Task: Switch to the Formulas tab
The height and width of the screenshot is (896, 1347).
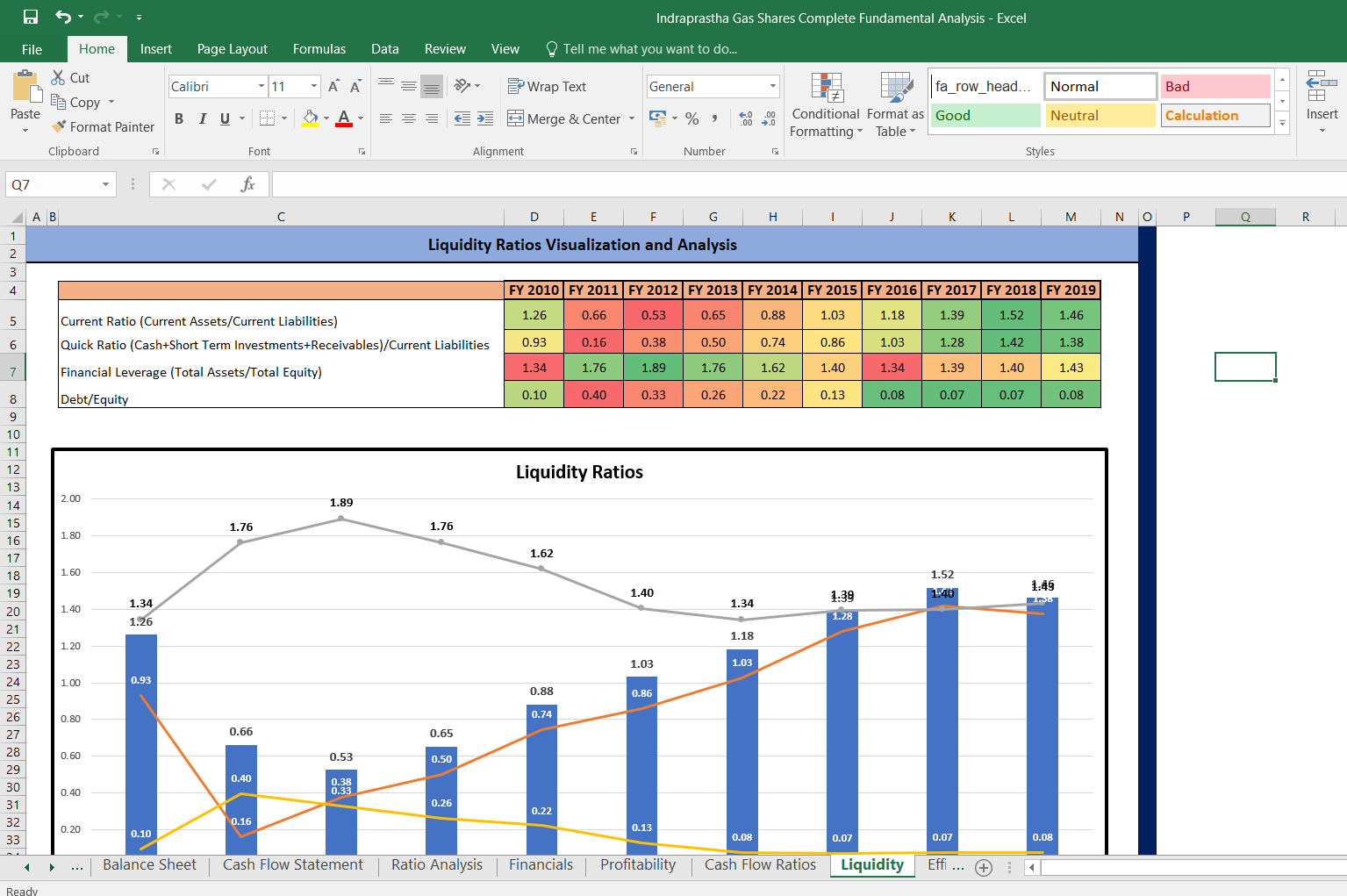Action: pyautogui.click(x=319, y=49)
